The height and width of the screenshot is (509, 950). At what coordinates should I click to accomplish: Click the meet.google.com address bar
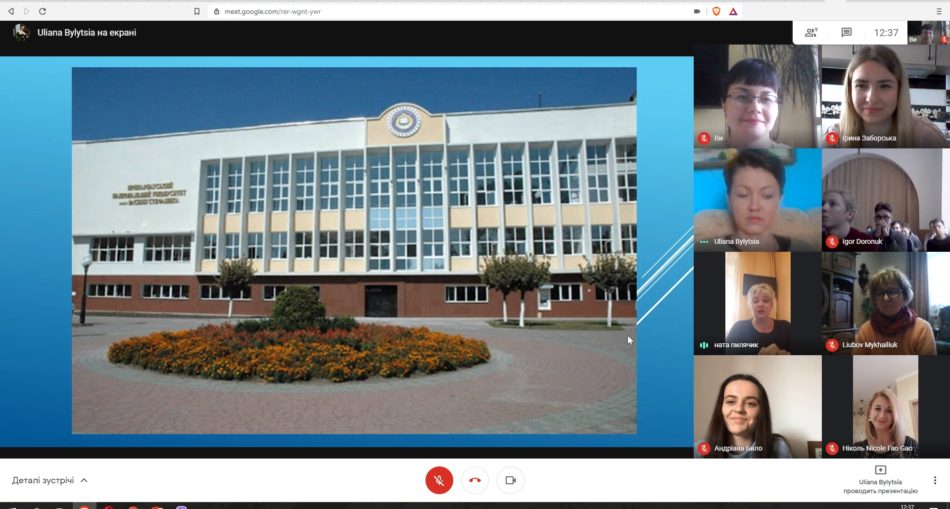tap(400, 11)
